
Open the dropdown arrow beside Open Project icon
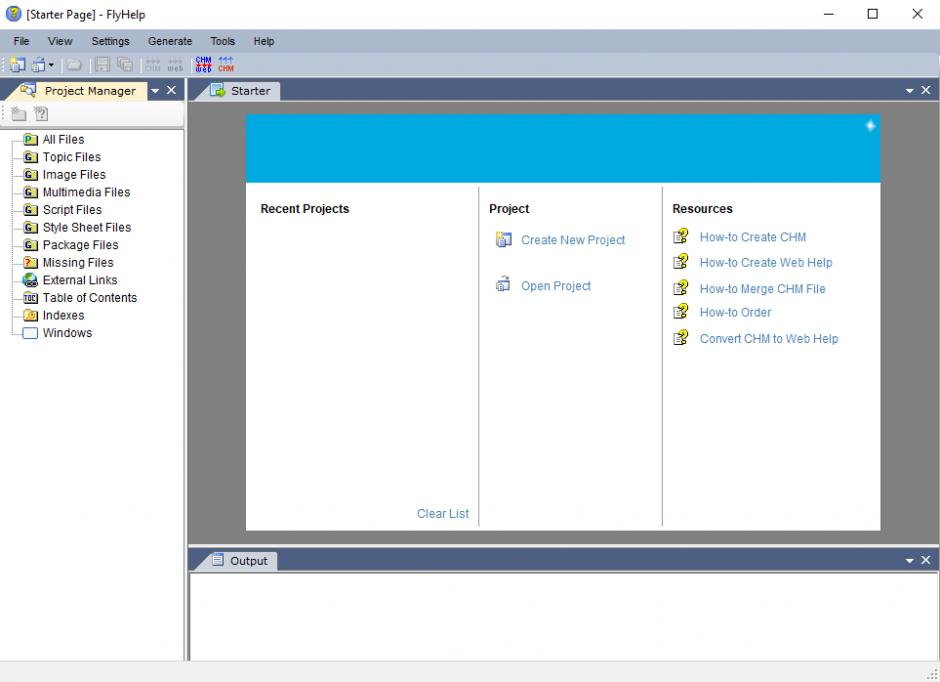pyautogui.click(x=51, y=64)
